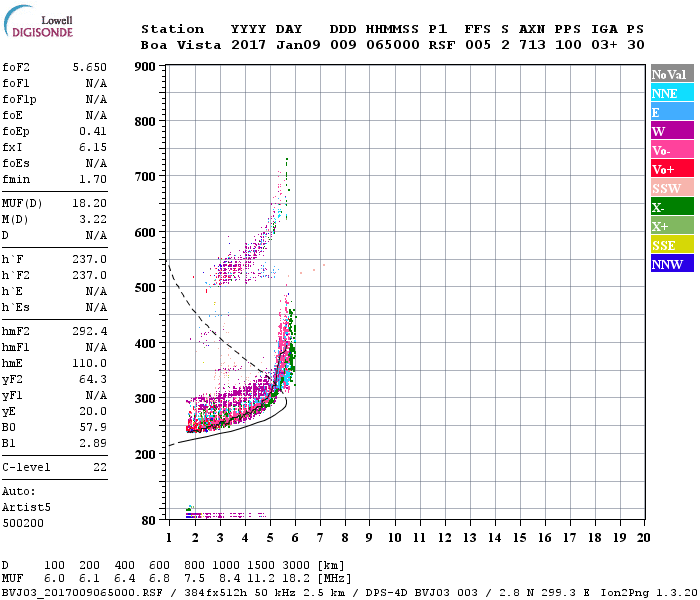This screenshot has width=700, height=600.
Task: Pick the light green X+ legend swatch
Action: (x=671, y=226)
